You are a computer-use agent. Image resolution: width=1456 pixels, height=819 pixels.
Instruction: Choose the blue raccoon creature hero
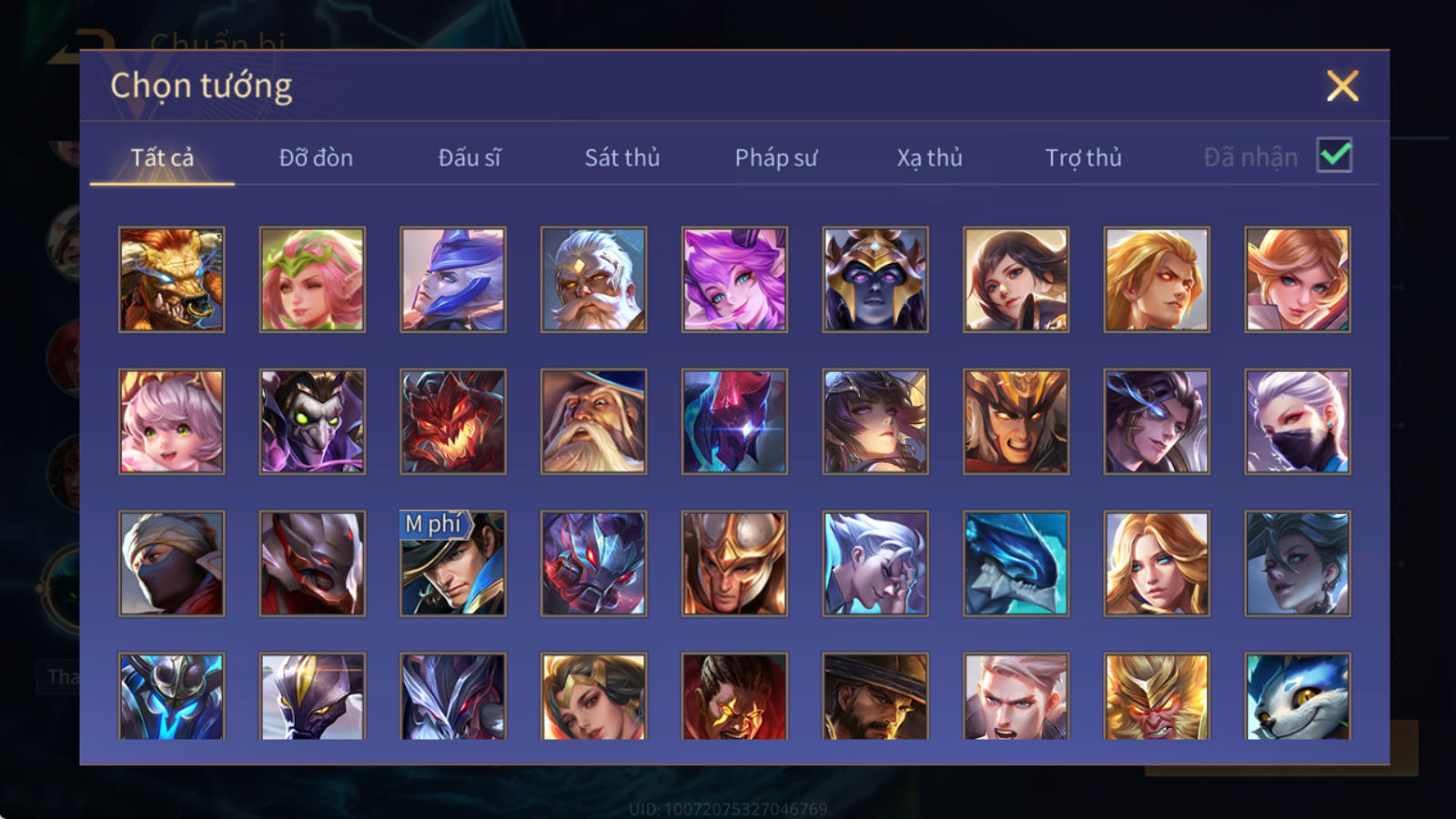1298,695
